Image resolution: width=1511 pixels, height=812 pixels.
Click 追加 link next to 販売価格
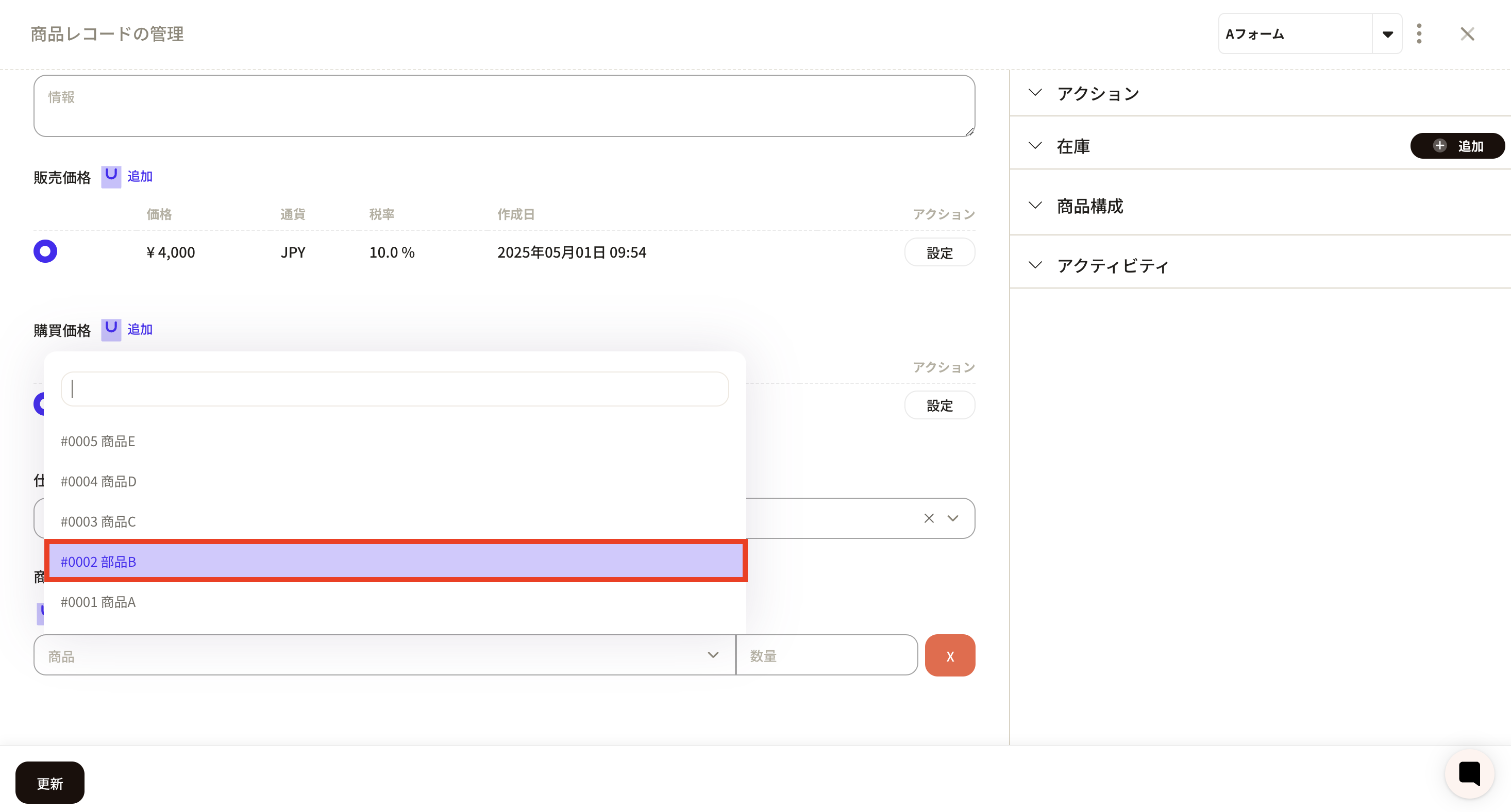tap(140, 177)
